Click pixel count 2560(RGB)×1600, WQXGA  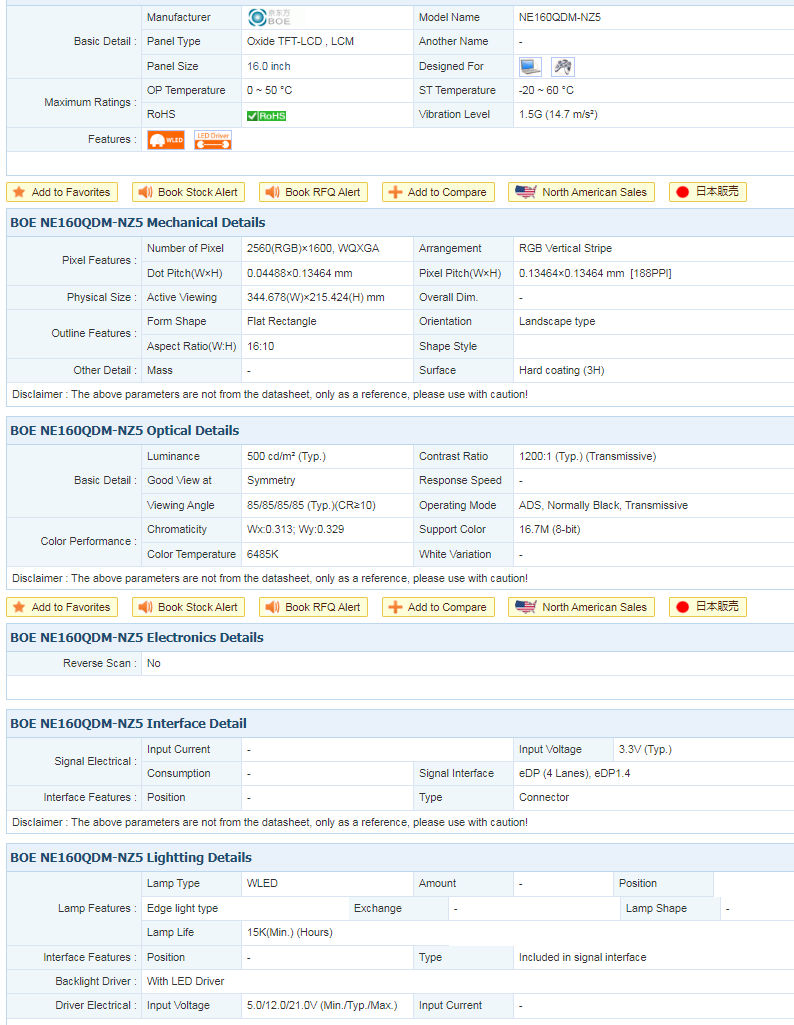coord(313,248)
